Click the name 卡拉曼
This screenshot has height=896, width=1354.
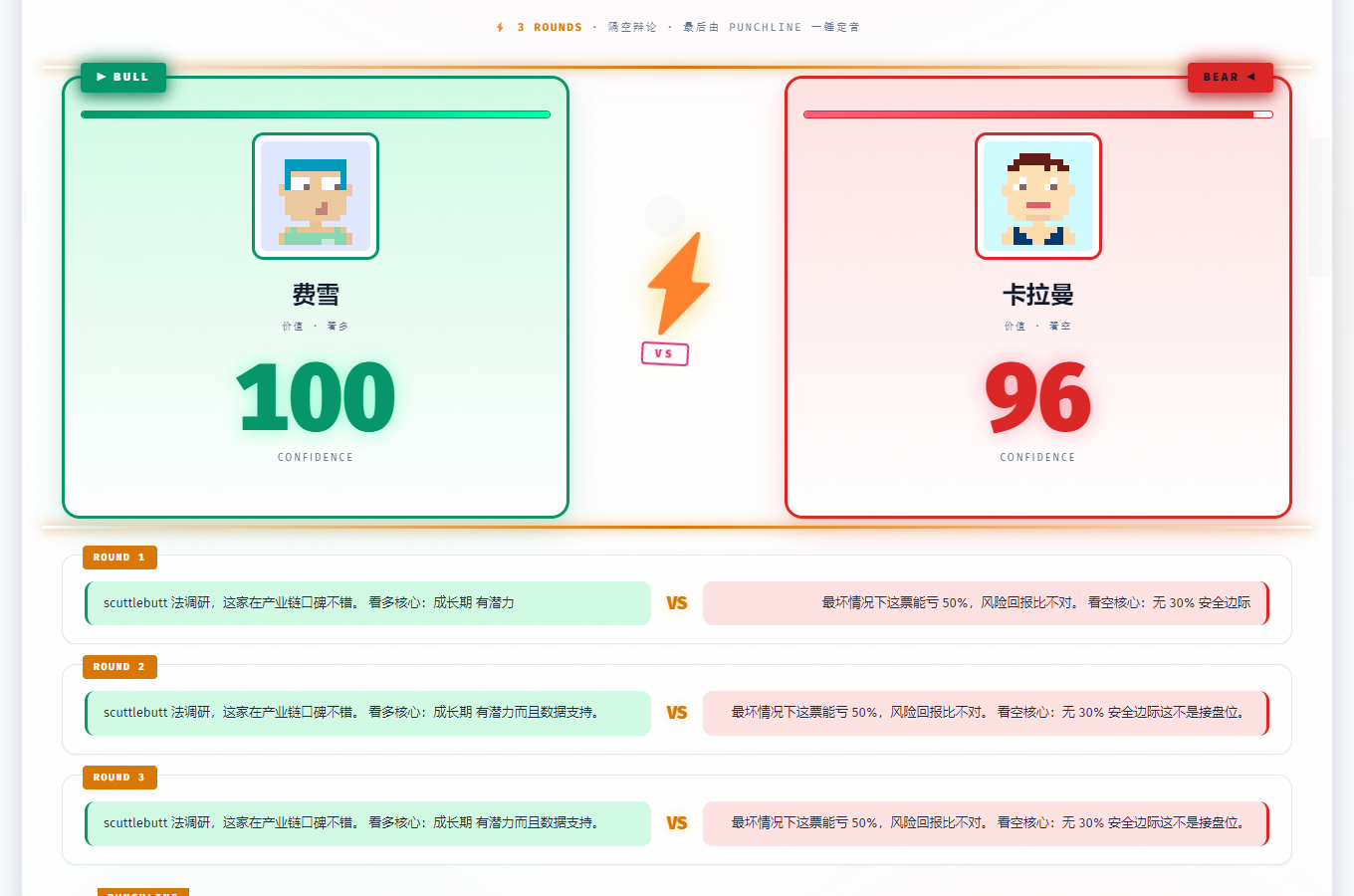pos(1038,295)
